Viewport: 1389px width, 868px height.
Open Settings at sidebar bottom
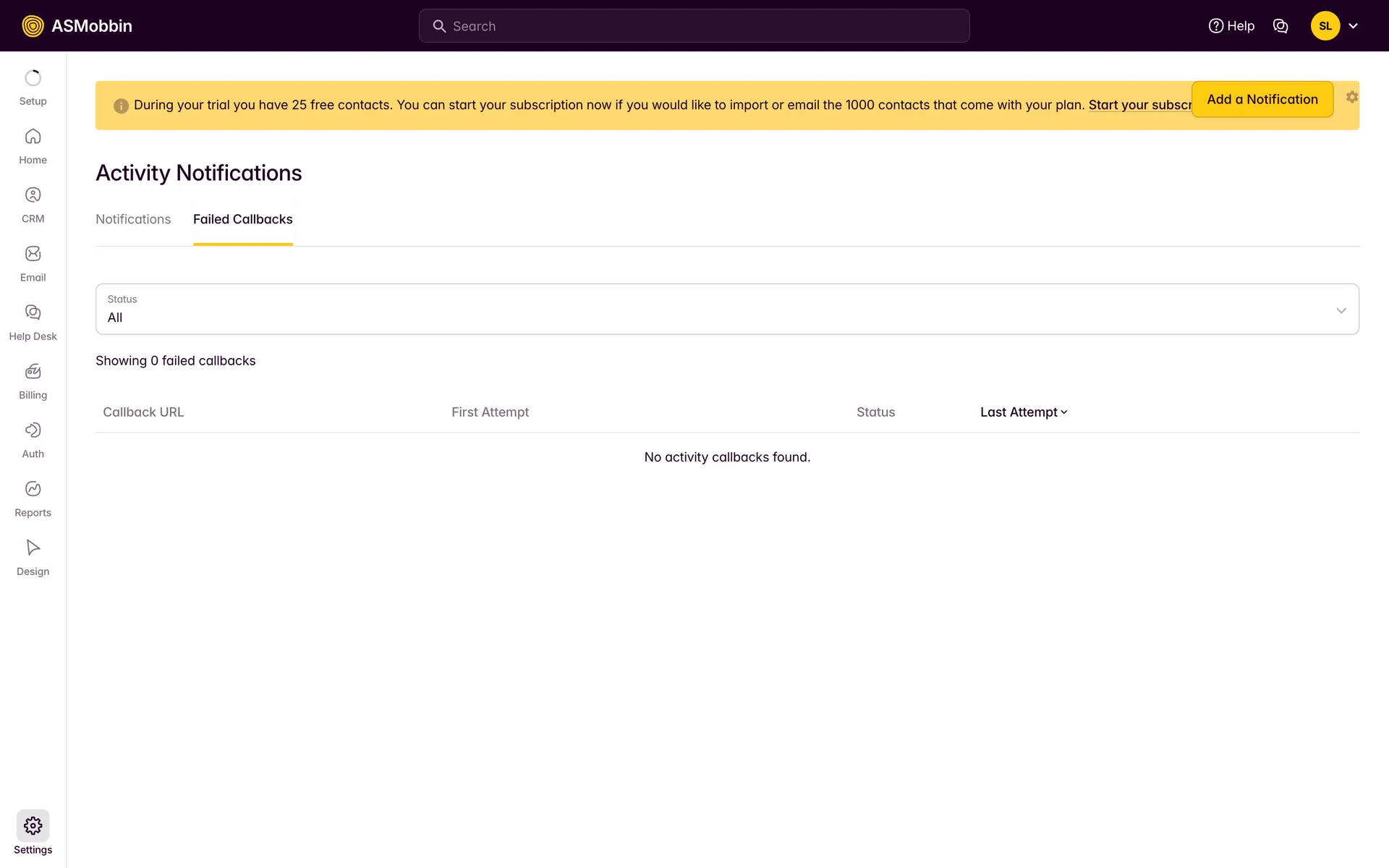tap(33, 833)
